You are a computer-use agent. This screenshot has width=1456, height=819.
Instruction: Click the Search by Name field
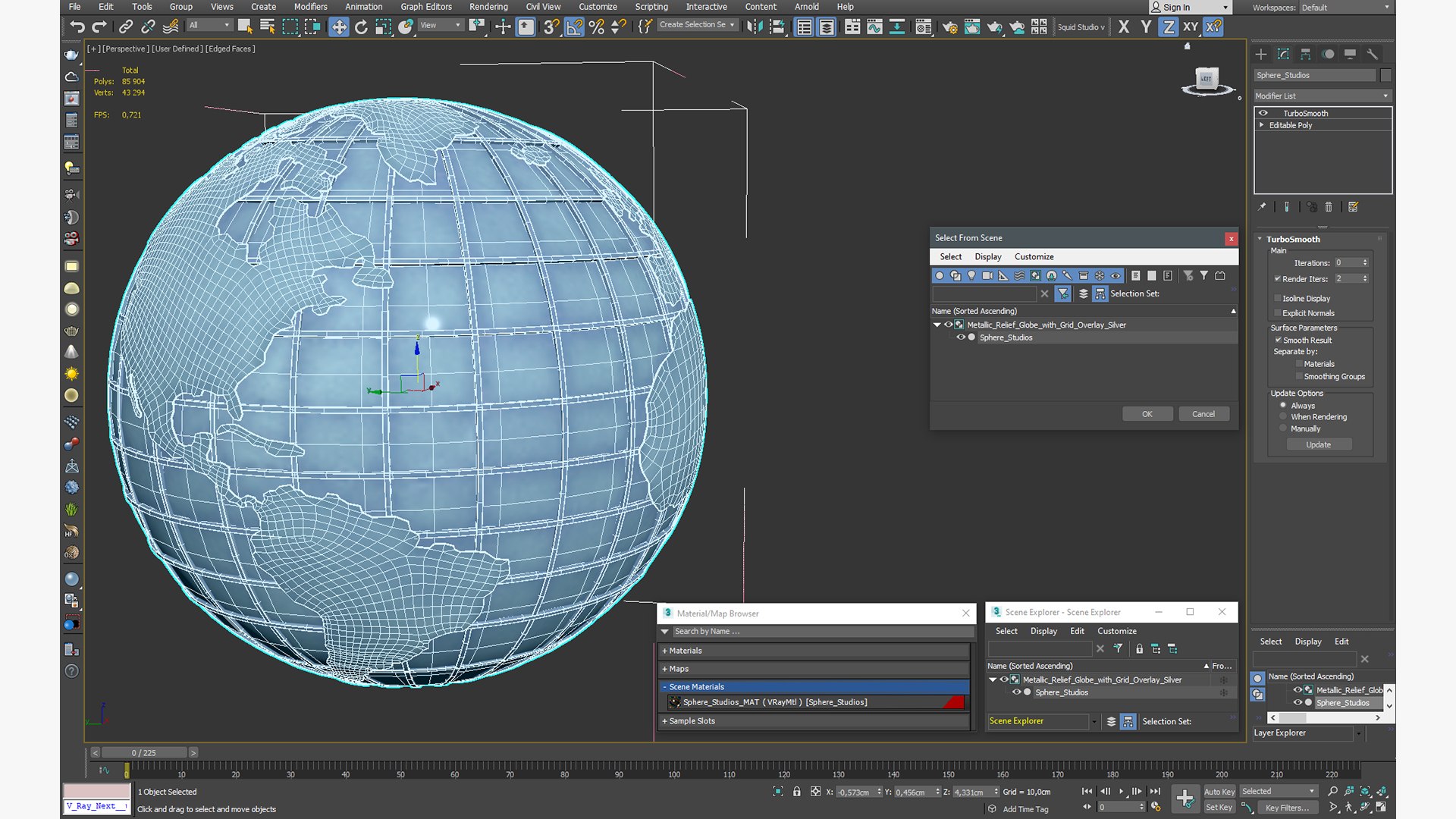[823, 632]
